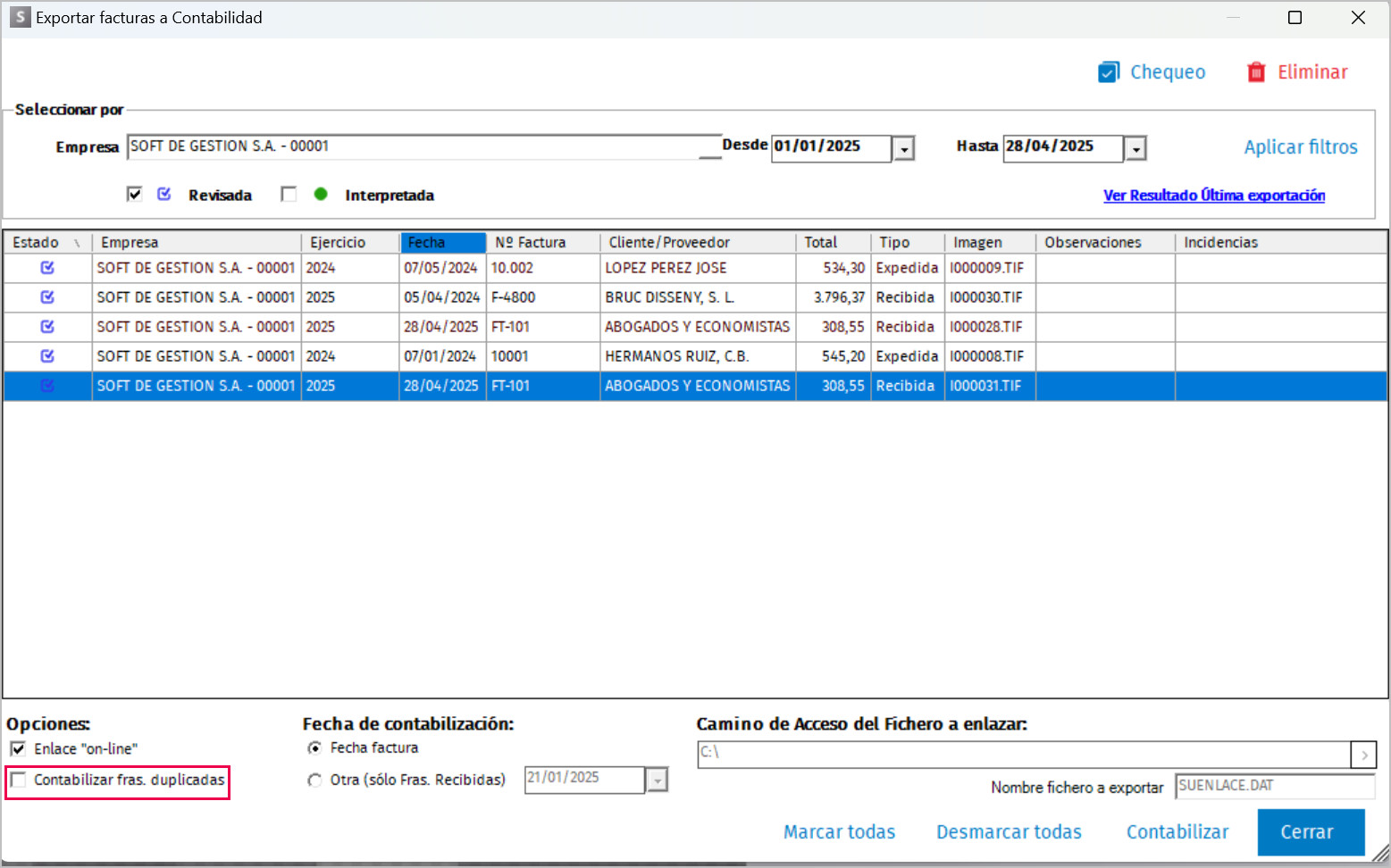Select the Otra (sólo Fras. Recibidas) radio
Screen dimensions: 1391x868
[314, 780]
